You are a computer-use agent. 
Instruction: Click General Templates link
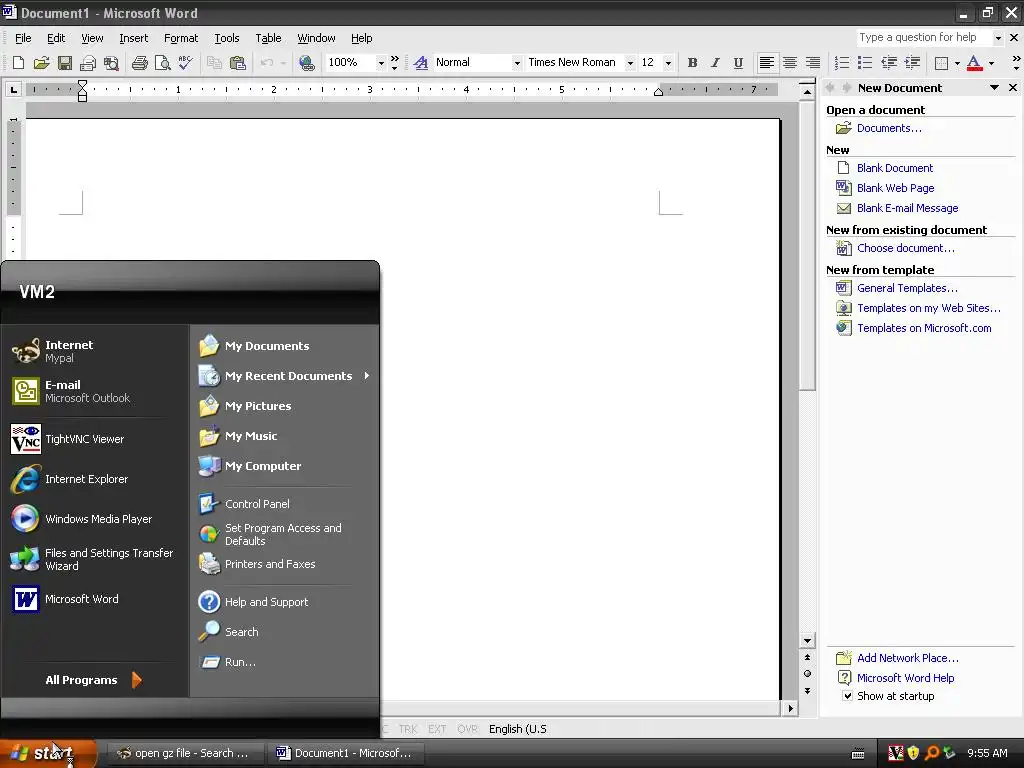pyautogui.click(x=907, y=288)
